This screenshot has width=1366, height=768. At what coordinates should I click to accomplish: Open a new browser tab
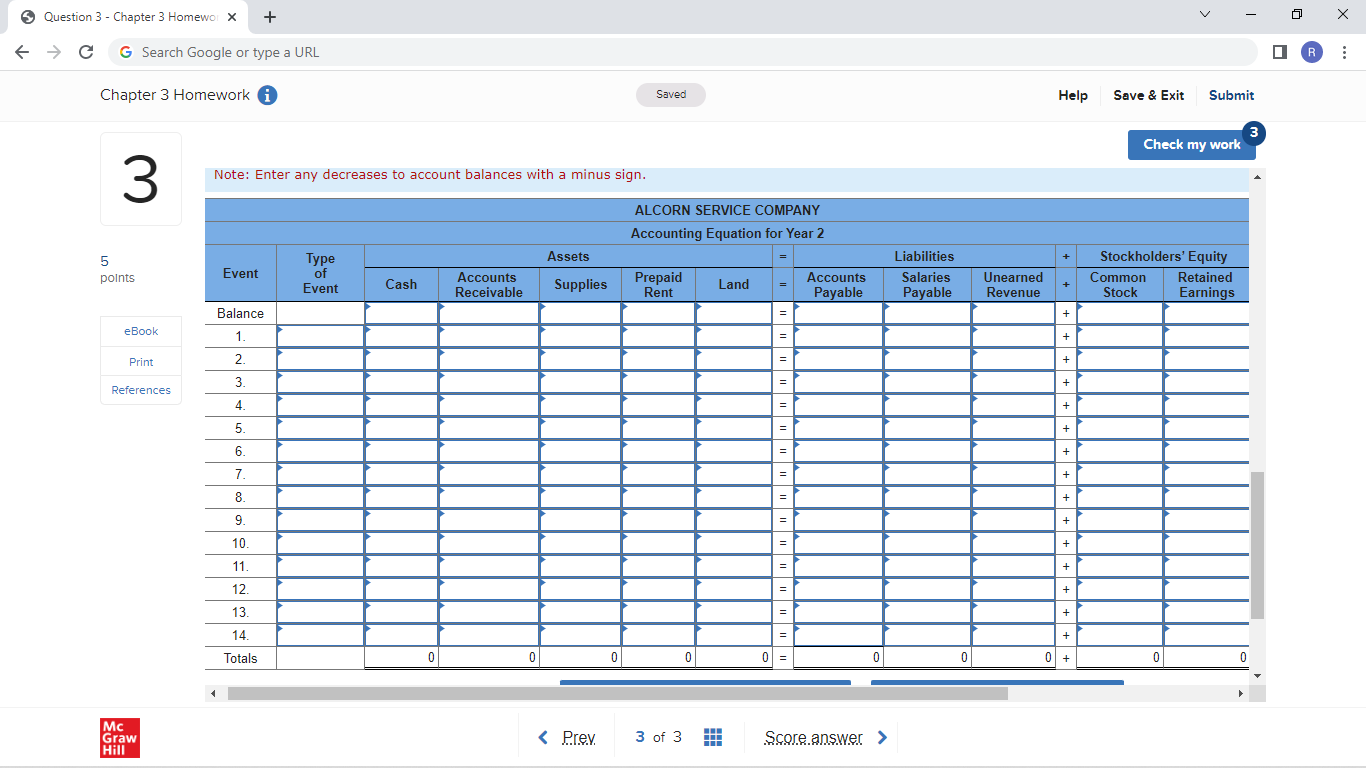[x=270, y=17]
